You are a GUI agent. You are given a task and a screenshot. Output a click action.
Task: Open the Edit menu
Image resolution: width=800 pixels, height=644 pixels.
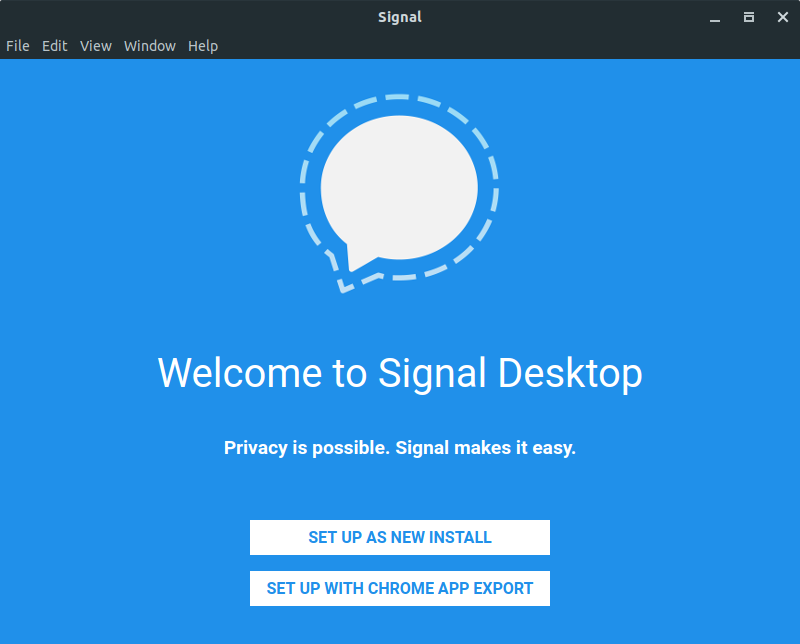pyautogui.click(x=55, y=46)
